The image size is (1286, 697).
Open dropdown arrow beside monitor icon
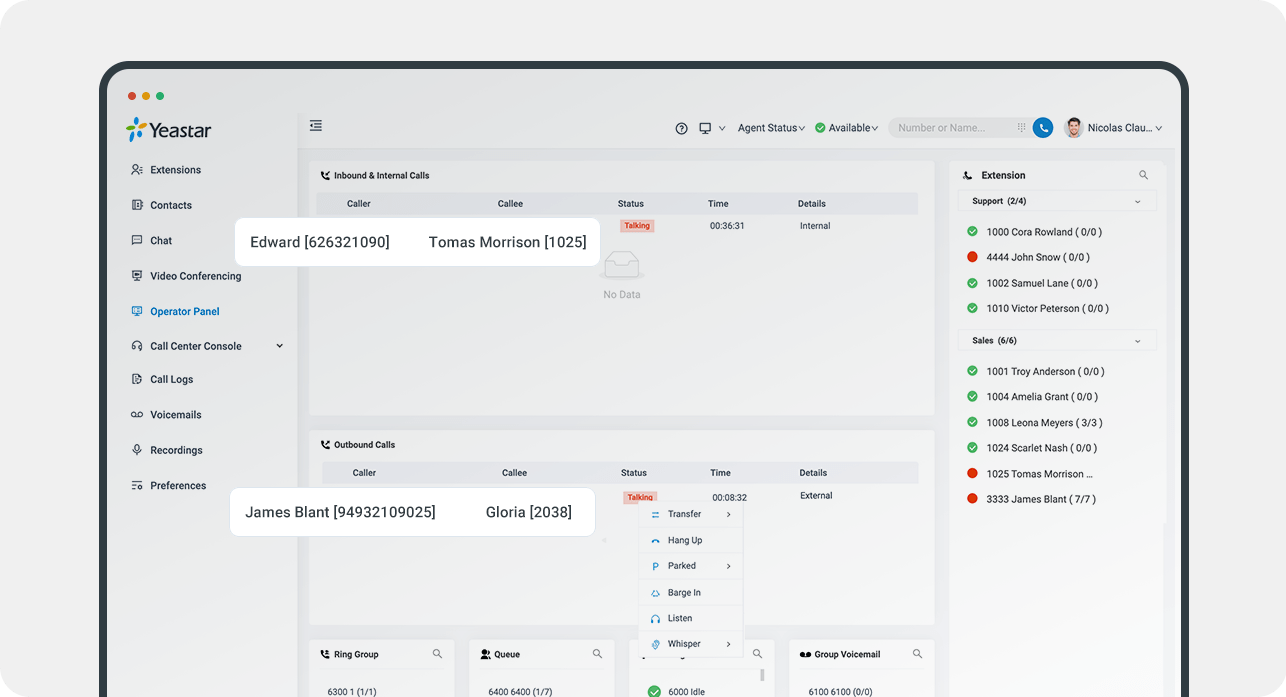pos(722,128)
